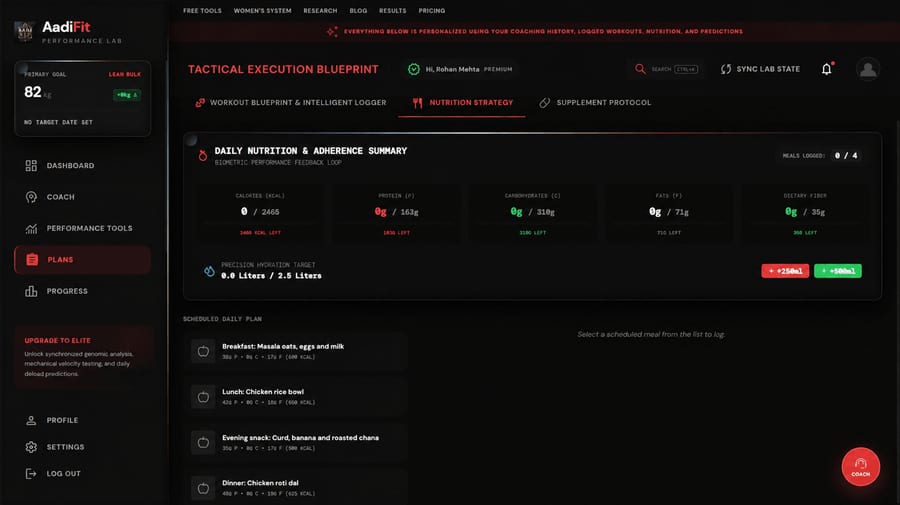The height and width of the screenshot is (505, 900).
Task: Open the Research menu item
Action: (320, 11)
